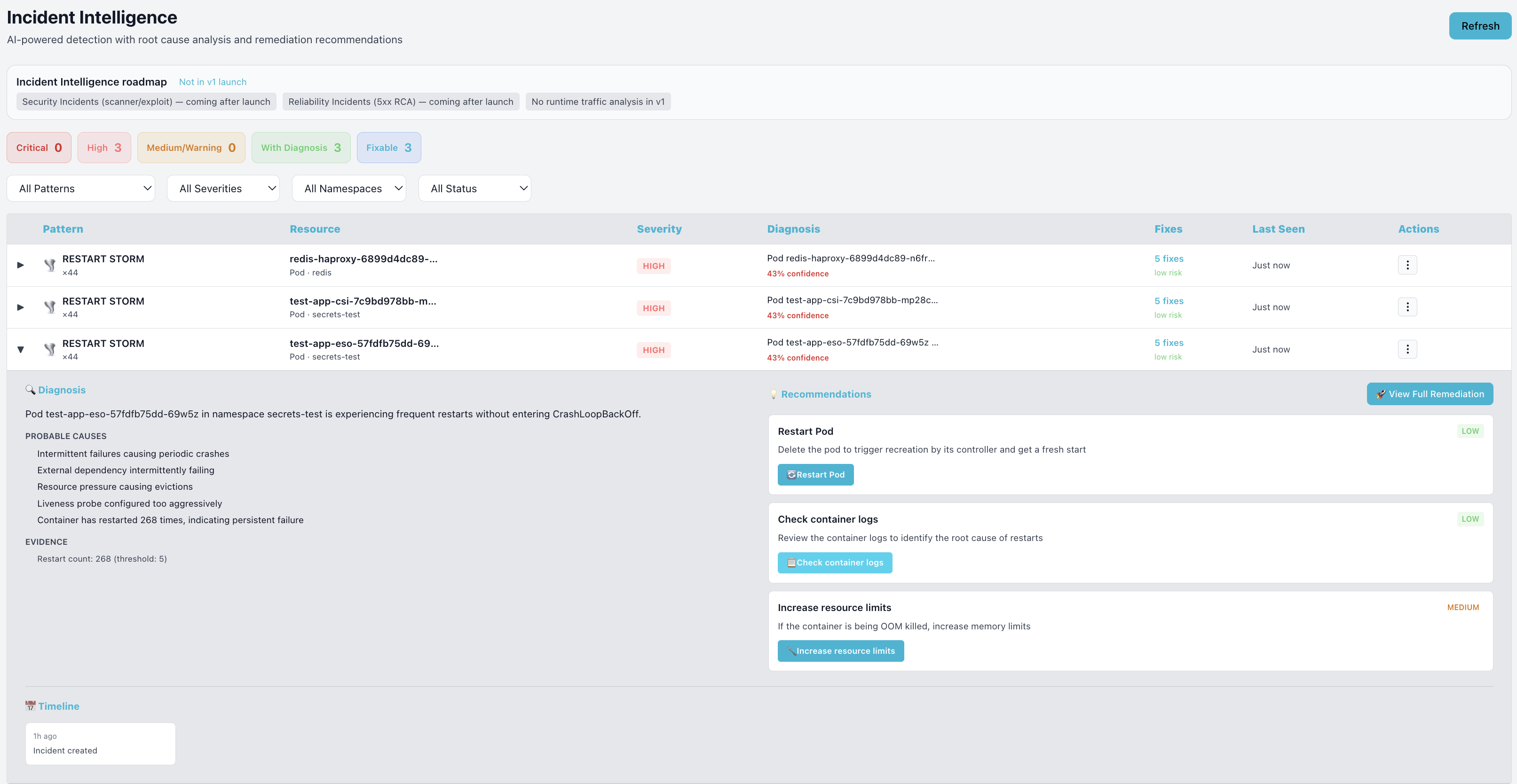Open the All Namespaces dropdown
Viewport: 1517px width, 784px height.
[x=348, y=188]
